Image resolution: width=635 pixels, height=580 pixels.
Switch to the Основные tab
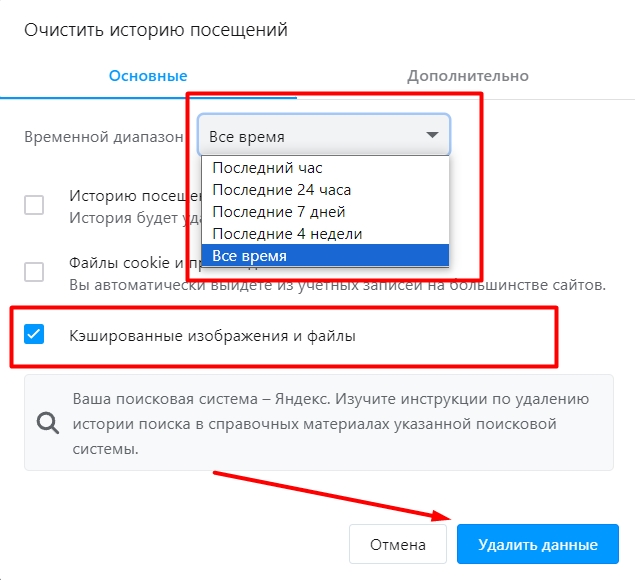[x=148, y=76]
